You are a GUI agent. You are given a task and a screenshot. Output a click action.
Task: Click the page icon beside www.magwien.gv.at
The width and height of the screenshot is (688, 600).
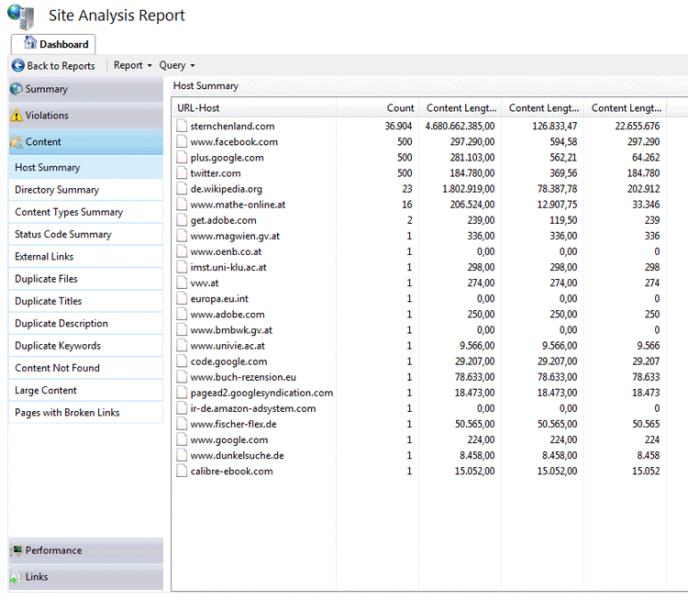tap(182, 236)
